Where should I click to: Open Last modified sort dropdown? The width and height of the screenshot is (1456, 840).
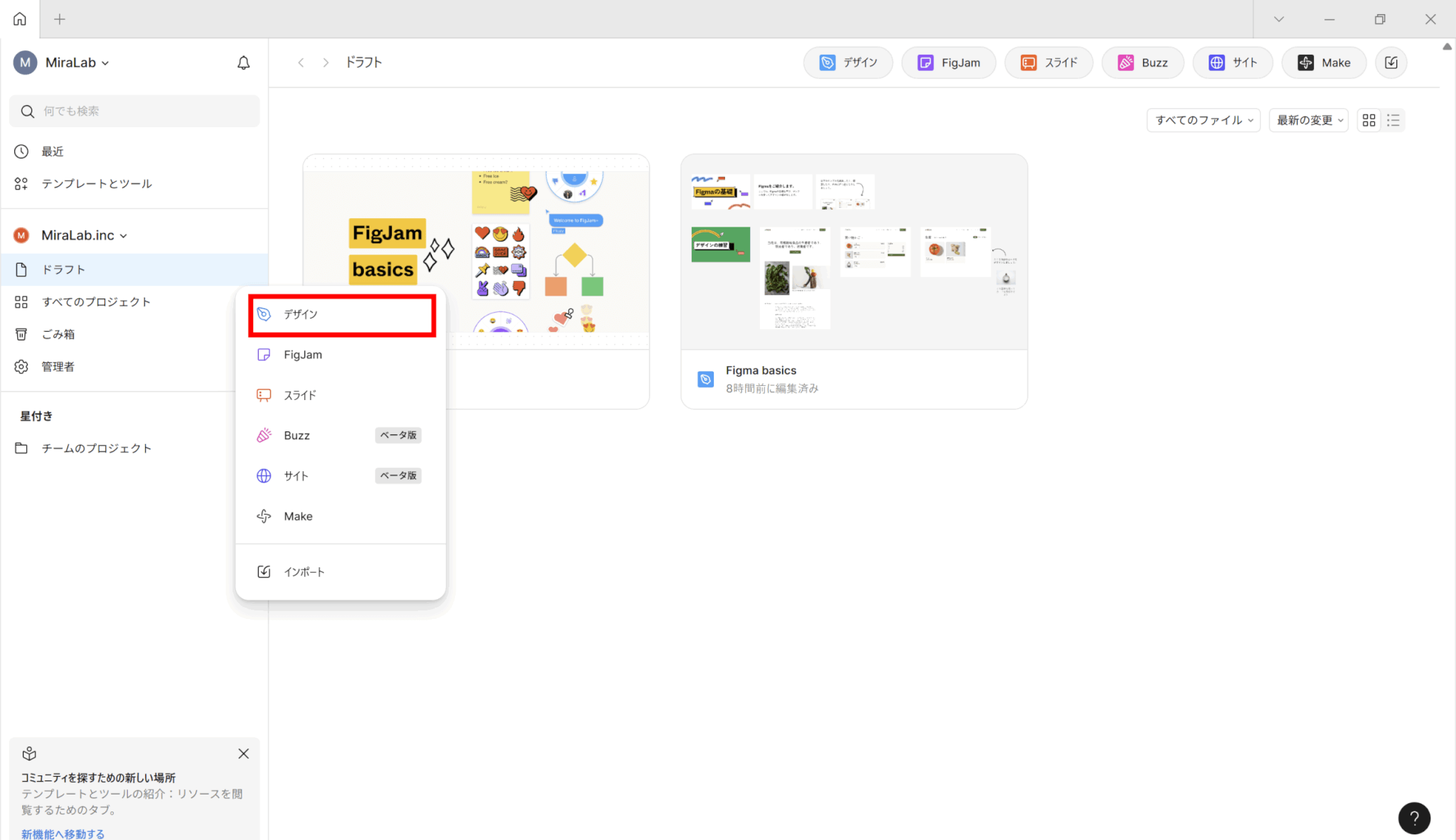1309,120
